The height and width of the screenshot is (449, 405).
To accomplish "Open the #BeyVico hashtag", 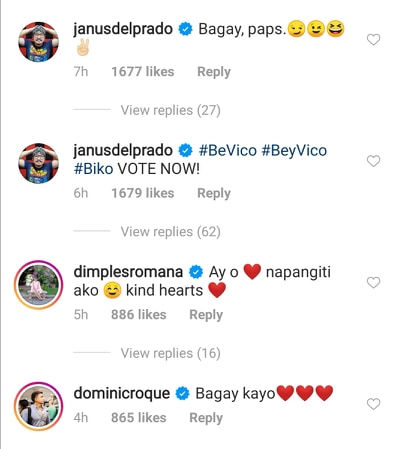I will point(294,150).
